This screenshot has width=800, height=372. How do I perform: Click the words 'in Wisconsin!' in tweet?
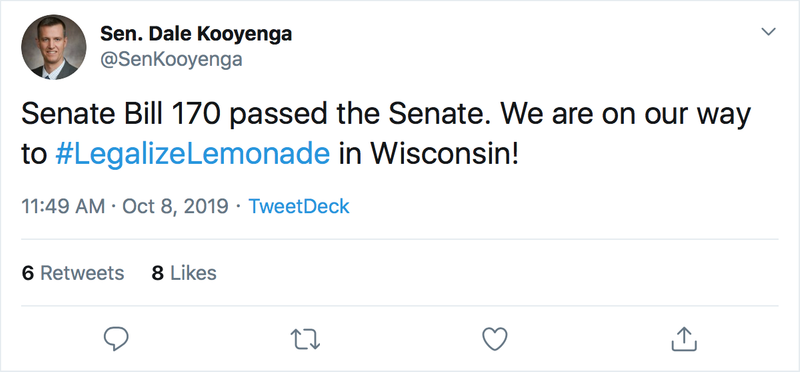(x=429, y=155)
